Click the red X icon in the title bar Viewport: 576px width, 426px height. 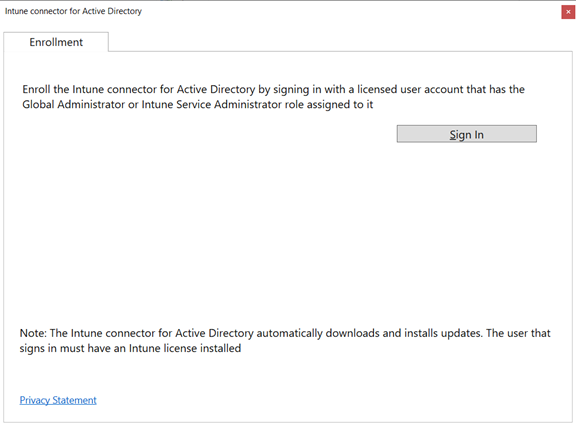(568, 12)
